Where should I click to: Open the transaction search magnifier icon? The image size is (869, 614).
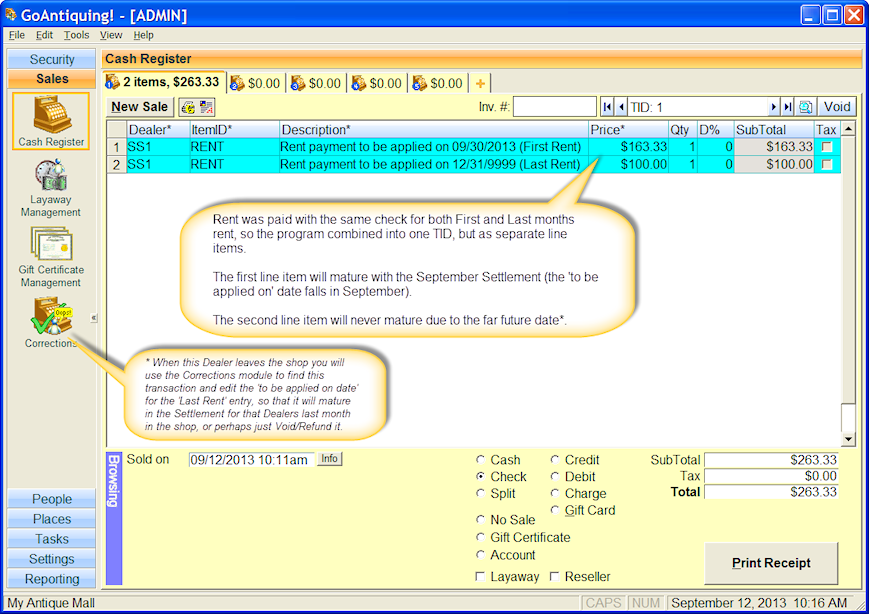(x=806, y=107)
